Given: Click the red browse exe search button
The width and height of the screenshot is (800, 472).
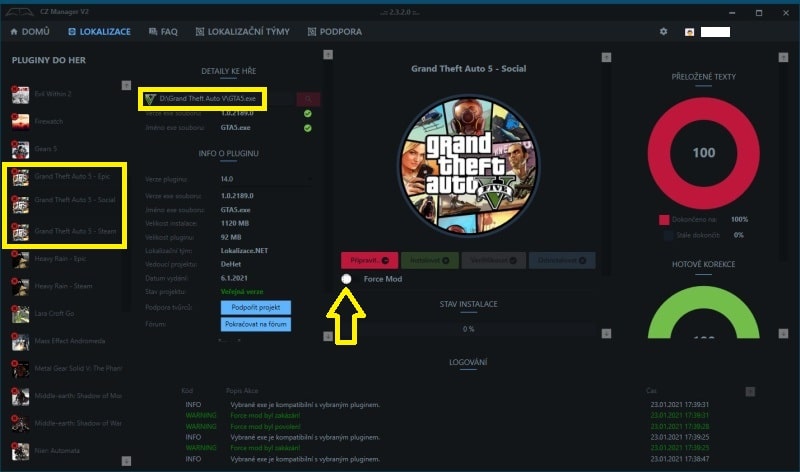Looking at the screenshot, I should [x=308, y=99].
